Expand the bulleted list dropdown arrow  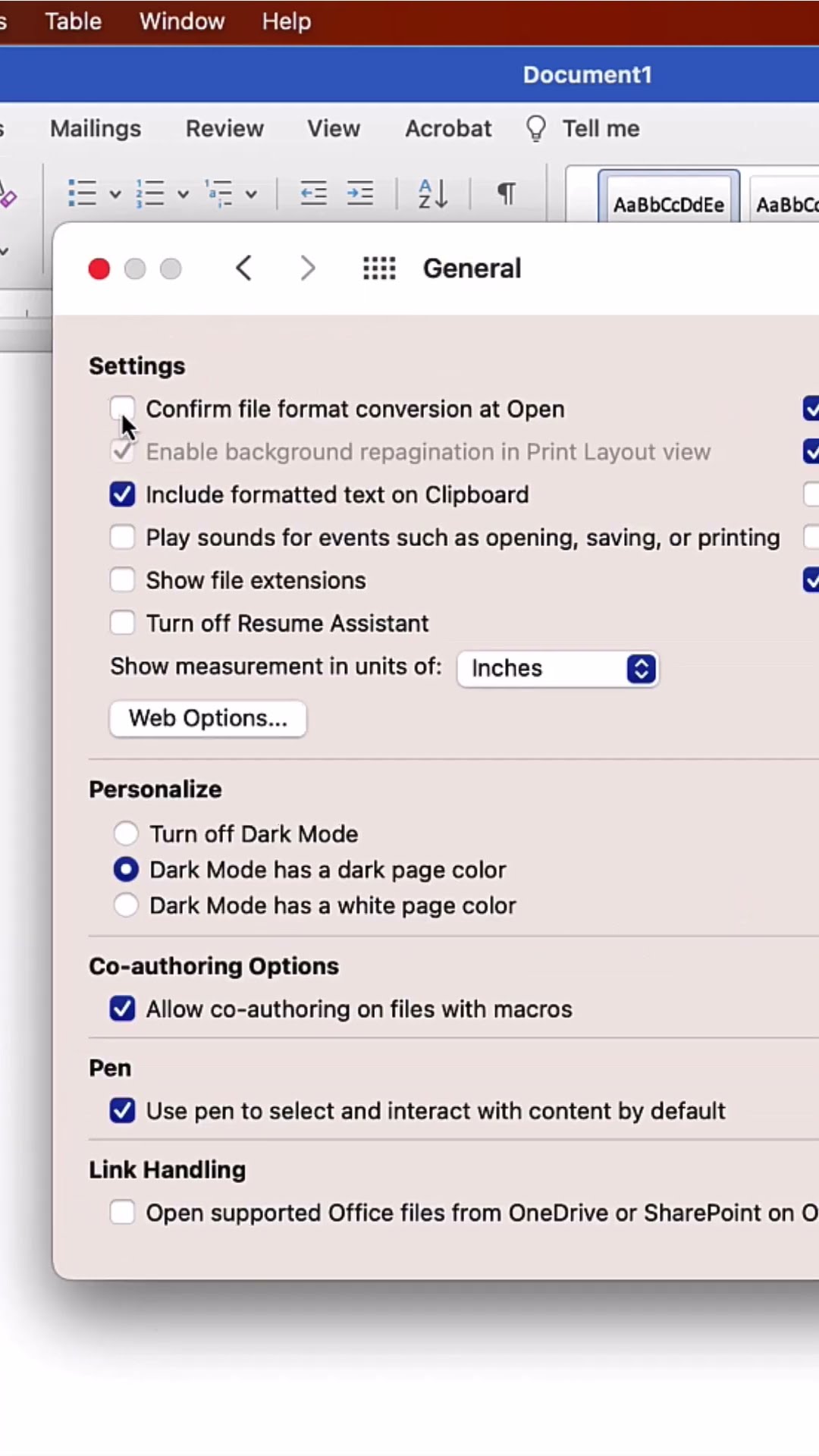coord(115,194)
